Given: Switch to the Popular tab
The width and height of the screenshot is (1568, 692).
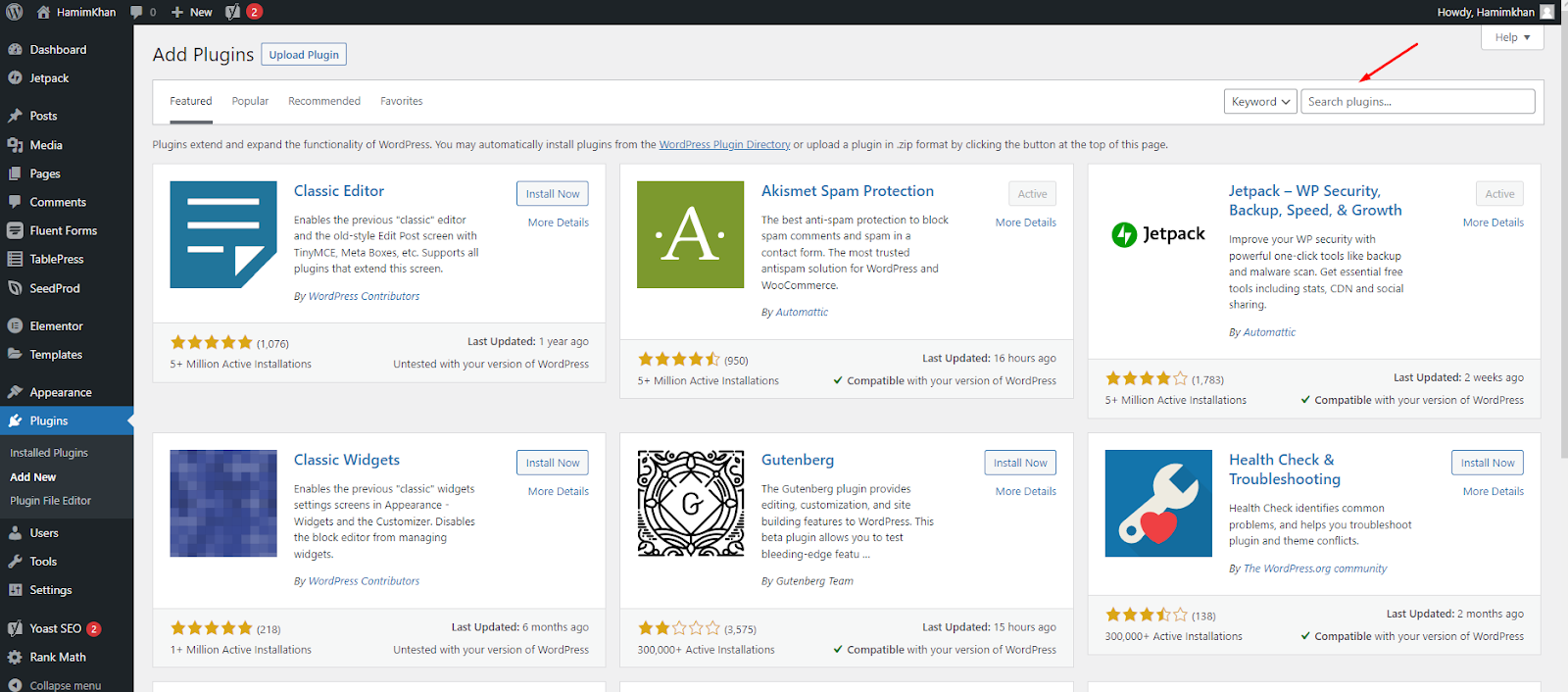Looking at the screenshot, I should pos(250,101).
